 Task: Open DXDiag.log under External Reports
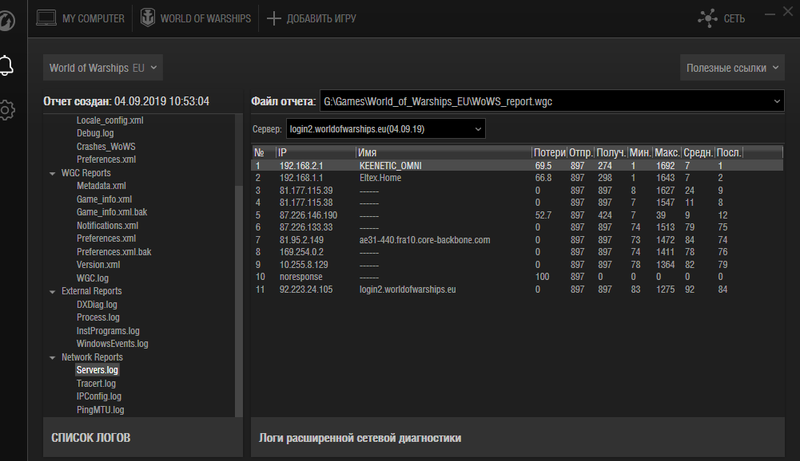coord(96,304)
